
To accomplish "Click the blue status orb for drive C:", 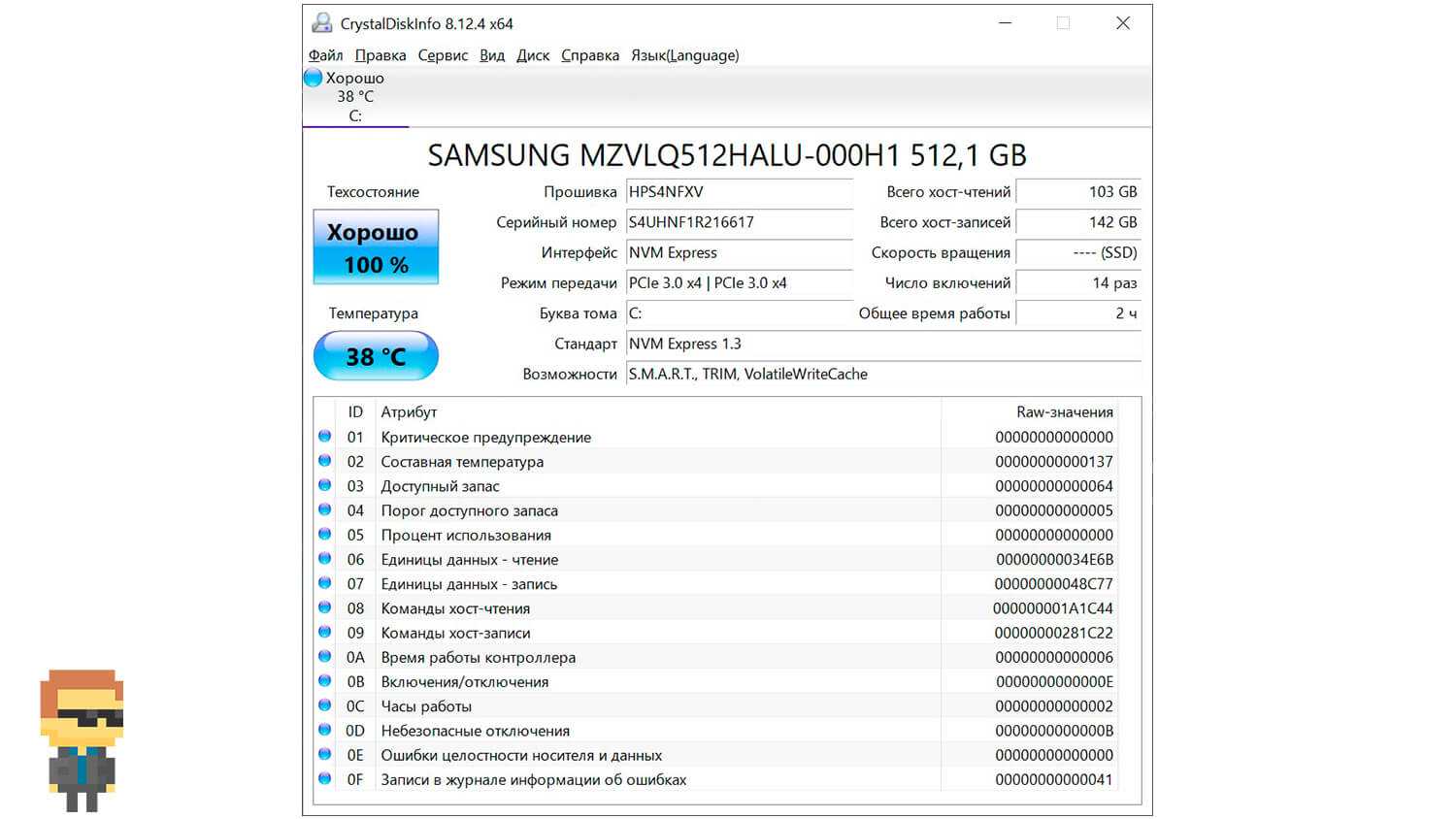I will (x=313, y=78).
